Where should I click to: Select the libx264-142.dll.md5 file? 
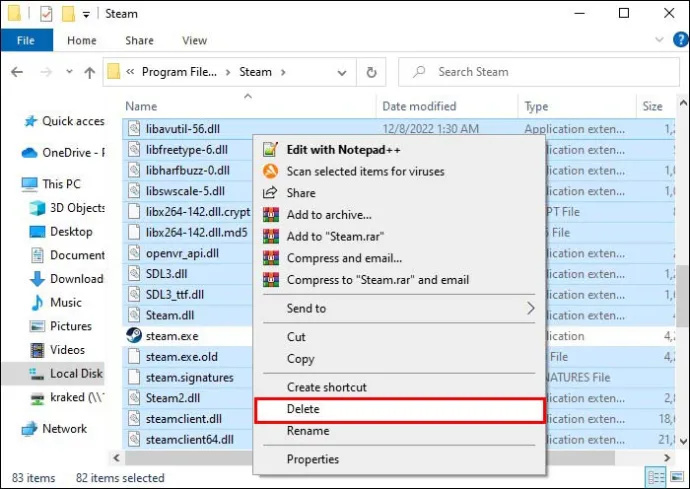197,232
